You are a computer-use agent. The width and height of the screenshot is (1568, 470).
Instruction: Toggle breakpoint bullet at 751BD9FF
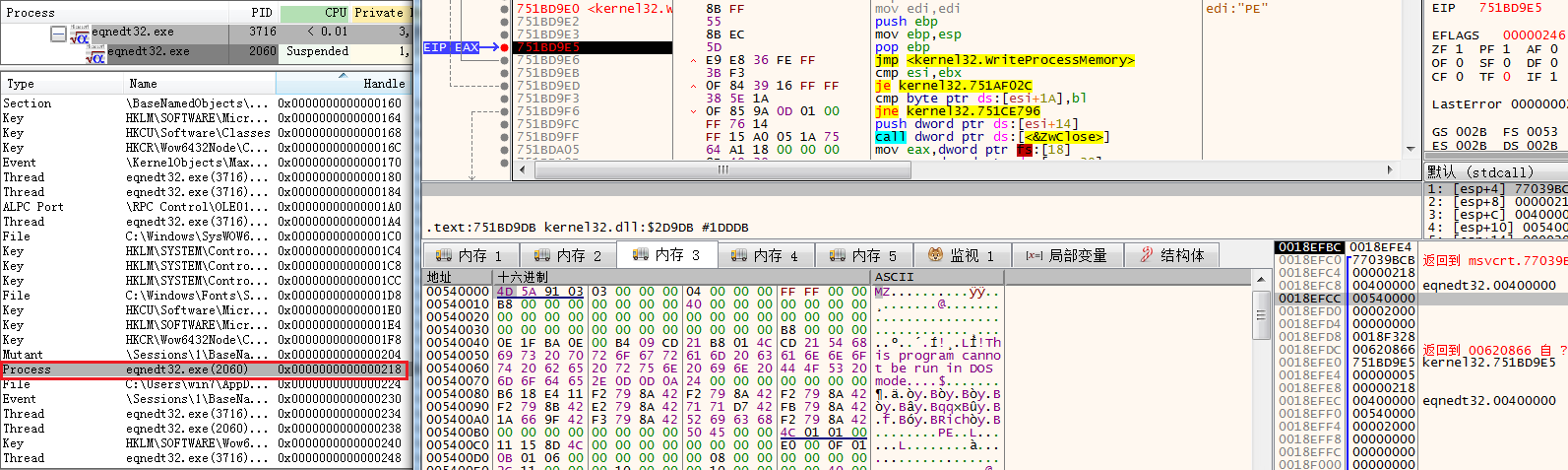(505, 137)
